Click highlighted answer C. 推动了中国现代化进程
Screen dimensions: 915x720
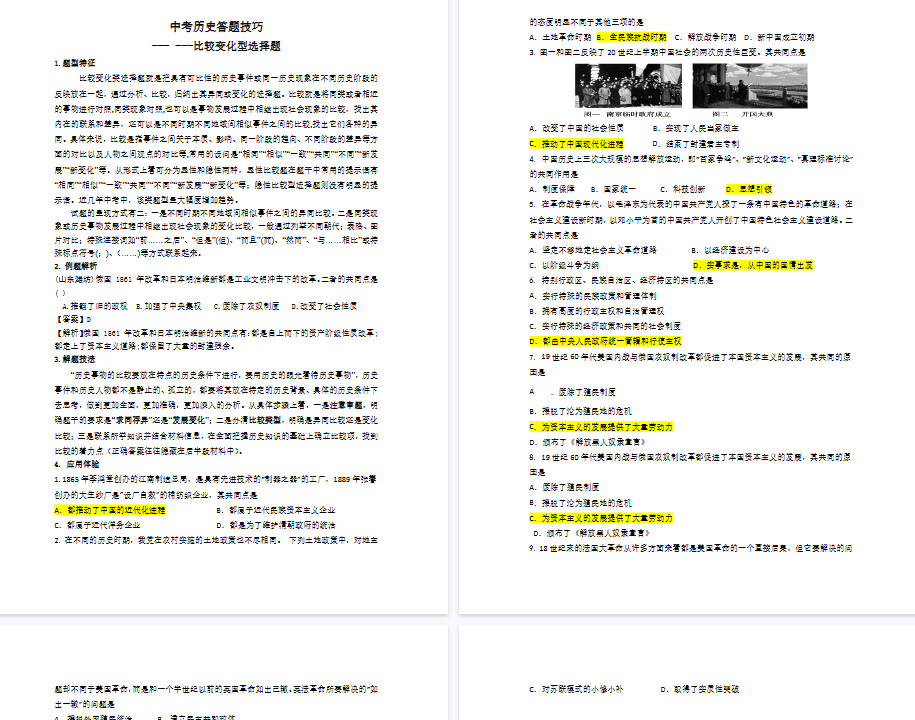pos(577,144)
